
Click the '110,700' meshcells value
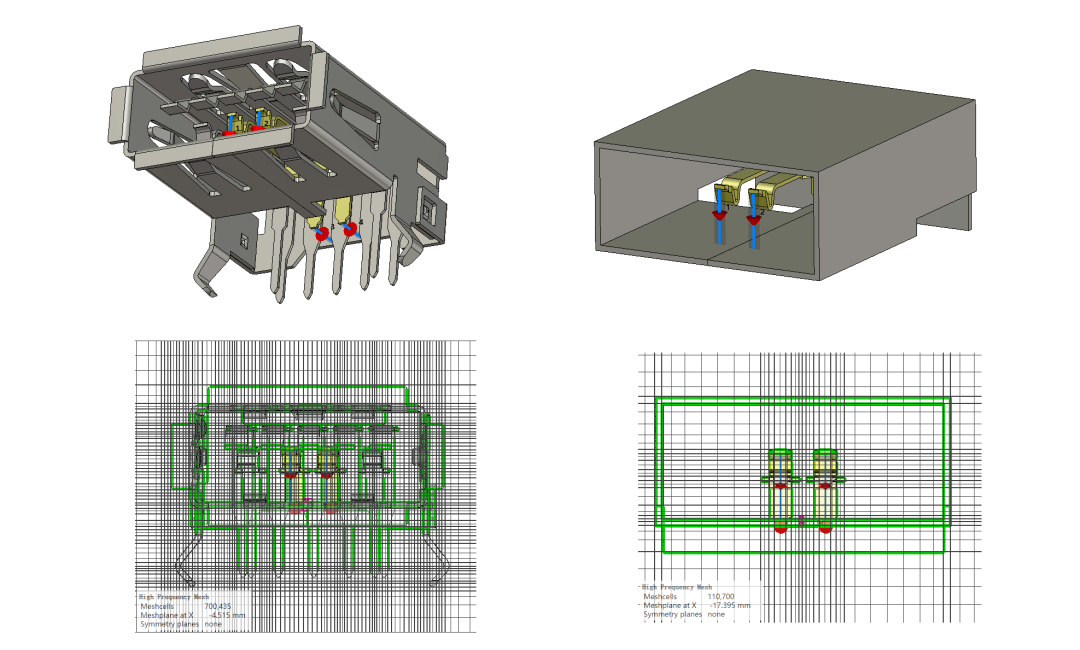tap(721, 596)
